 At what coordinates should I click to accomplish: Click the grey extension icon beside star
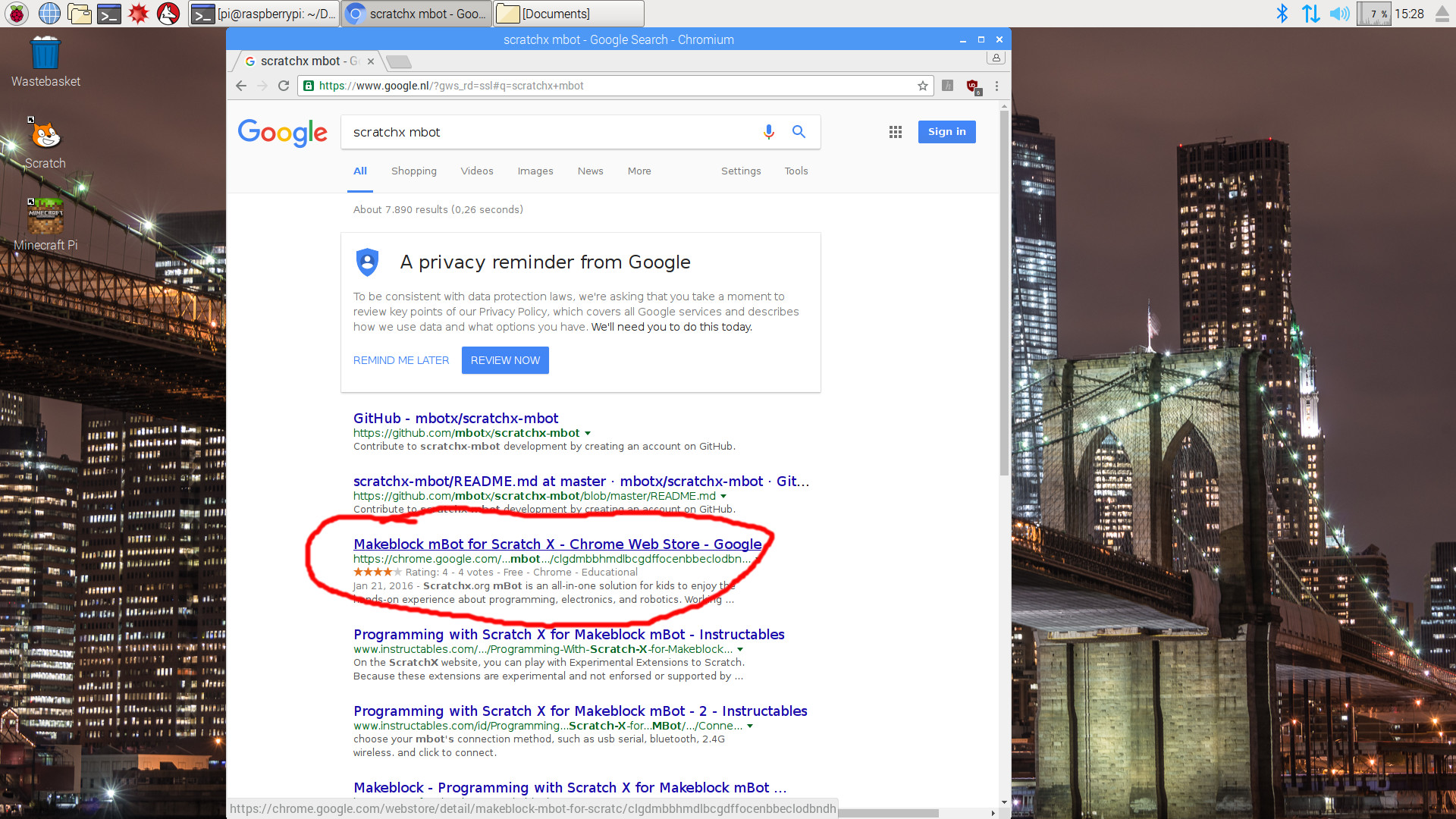947,86
